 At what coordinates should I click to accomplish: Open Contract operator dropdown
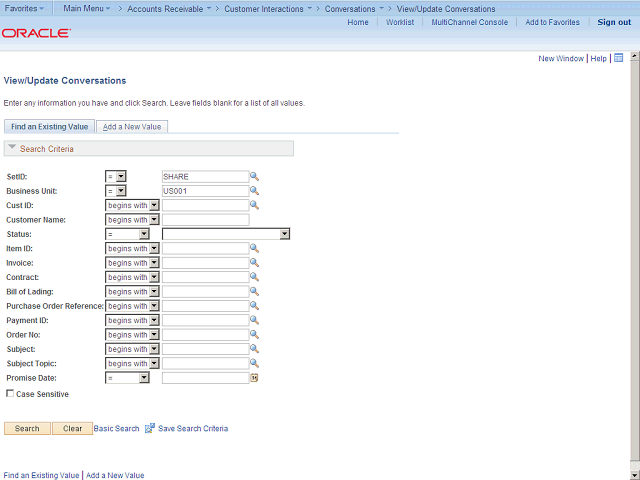pos(132,277)
